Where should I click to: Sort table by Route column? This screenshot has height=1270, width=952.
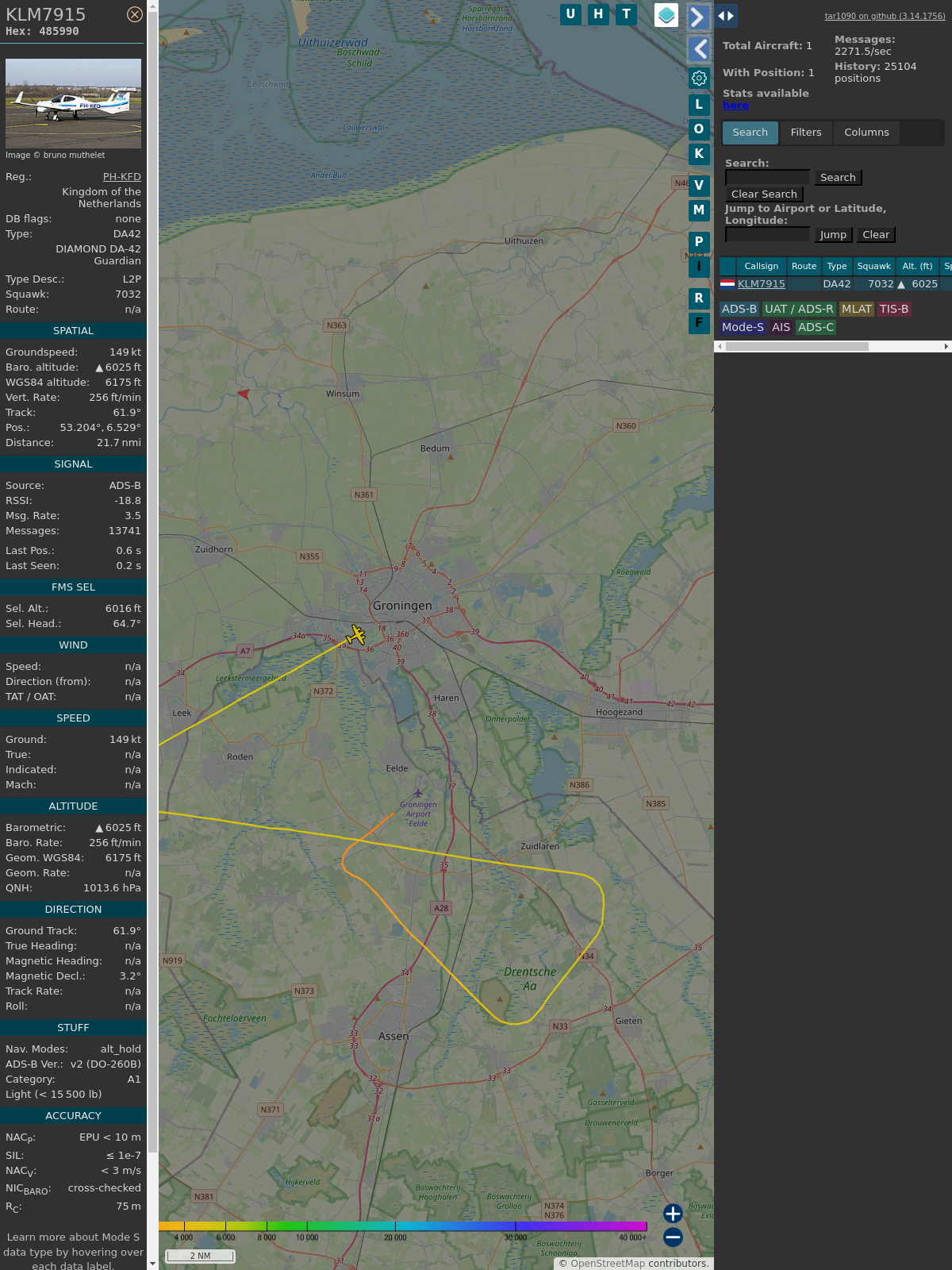804,266
